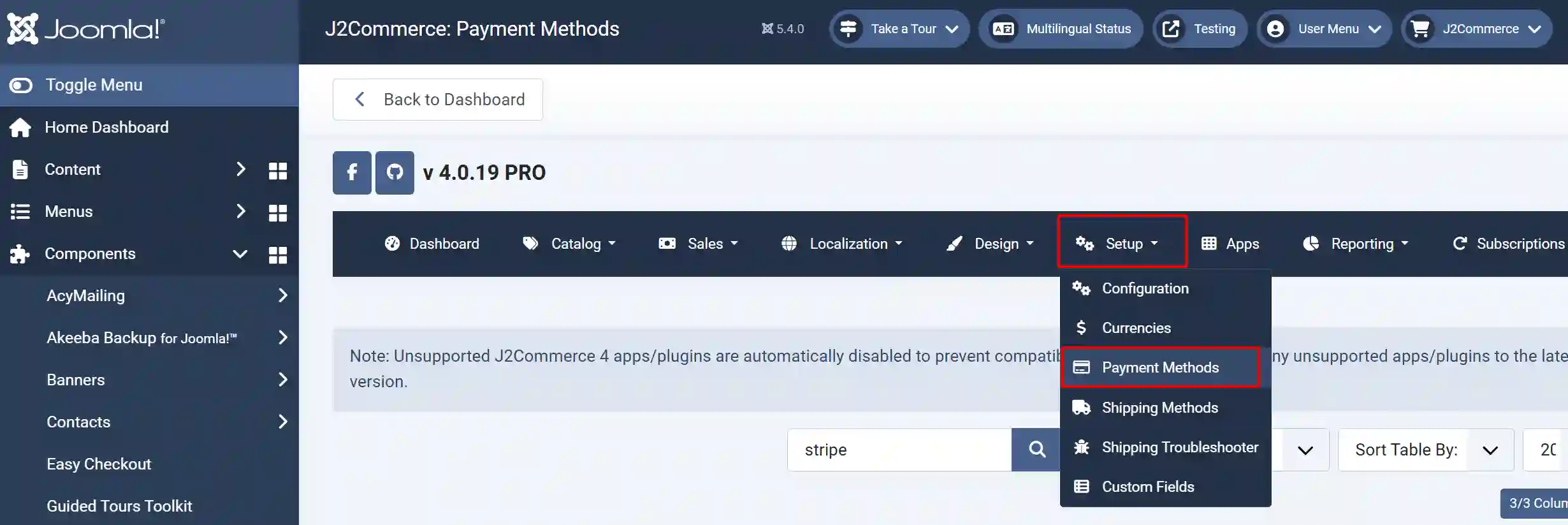
Task: Click the Joomla logo
Action: pos(86,29)
